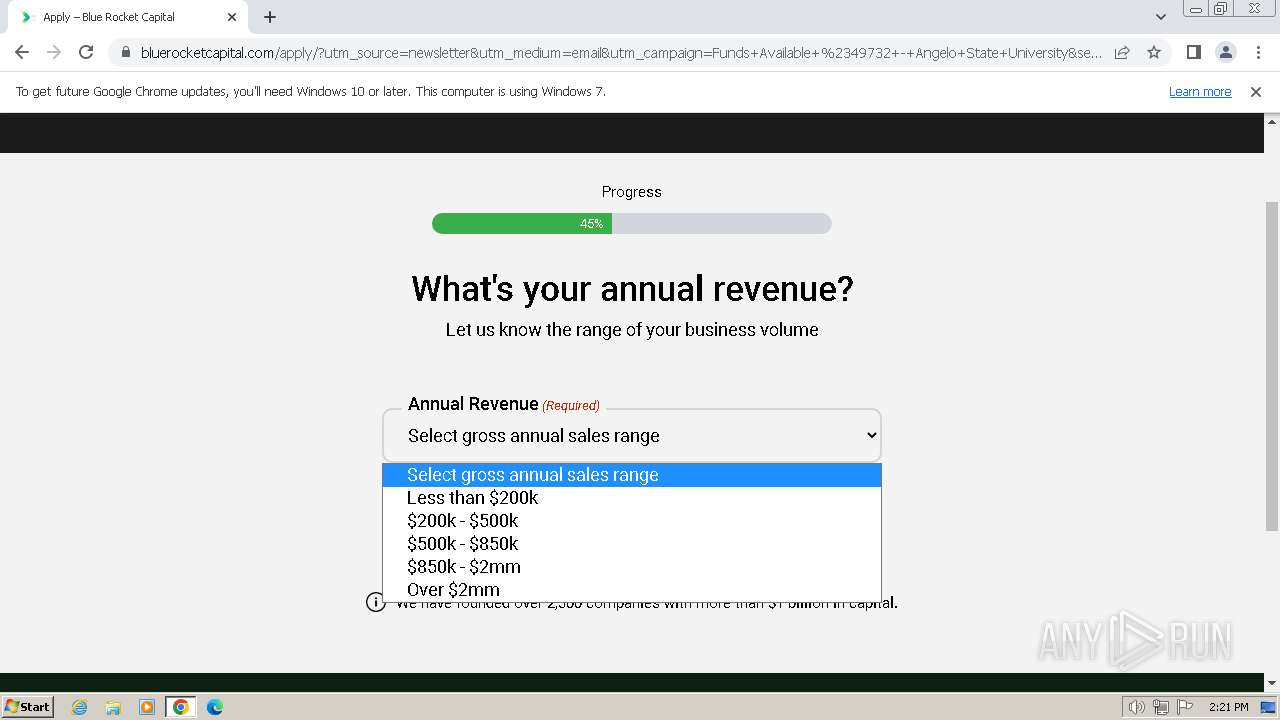The width and height of the screenshot is (1280, 720).
Task: Close the Apply – Blue Rocket Capital tab
Action: tap(232, 17)
